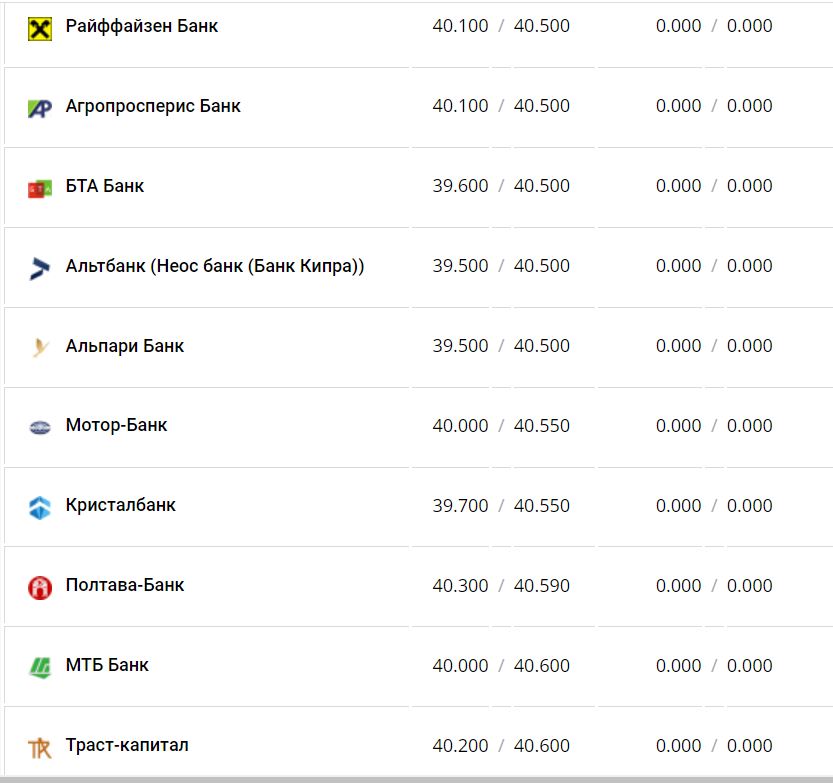Image resolution: width=833 pixels, height=783 pixels.
Task: Click the Траст-капитал bank name
Action: (127, 745)
